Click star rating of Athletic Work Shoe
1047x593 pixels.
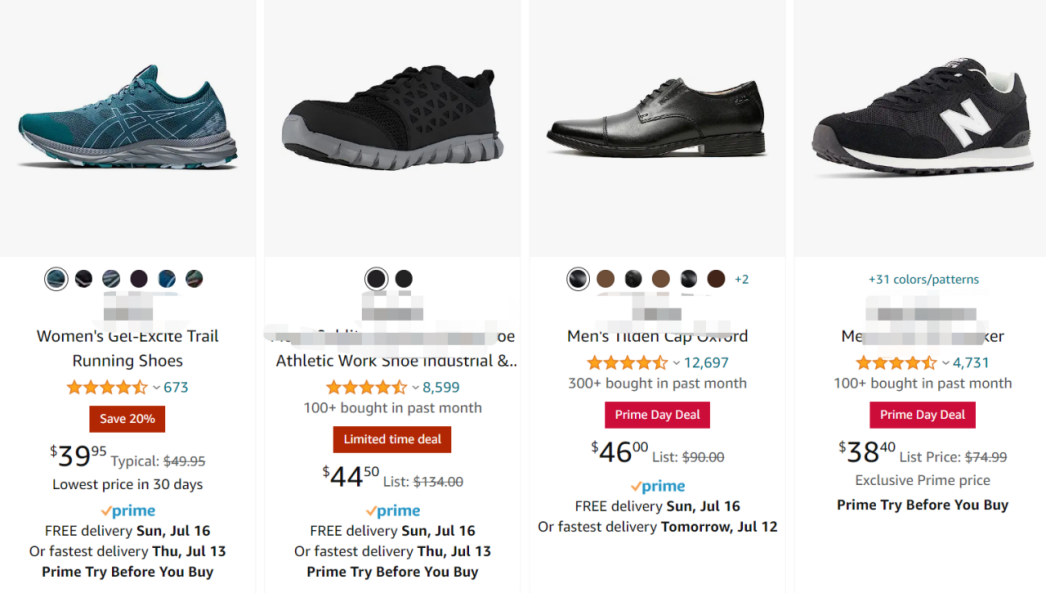coord(366,388)
